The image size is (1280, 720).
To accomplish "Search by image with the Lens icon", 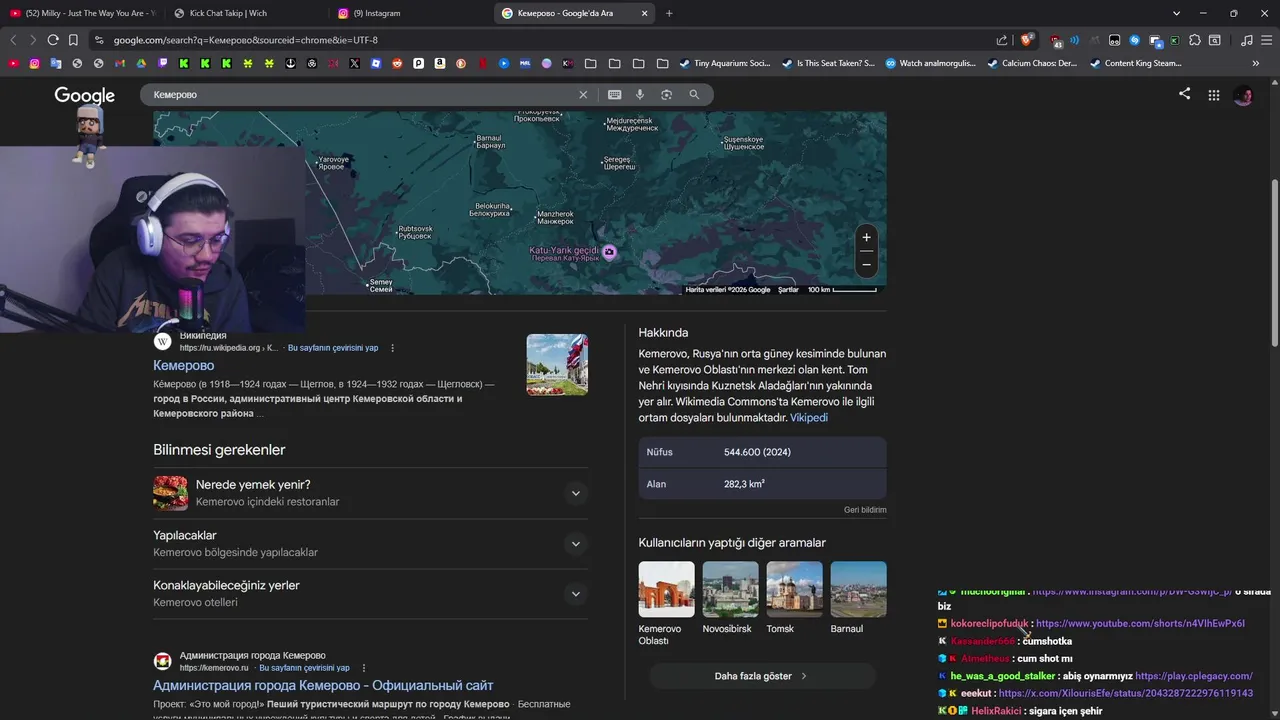I will pos(667,94).
